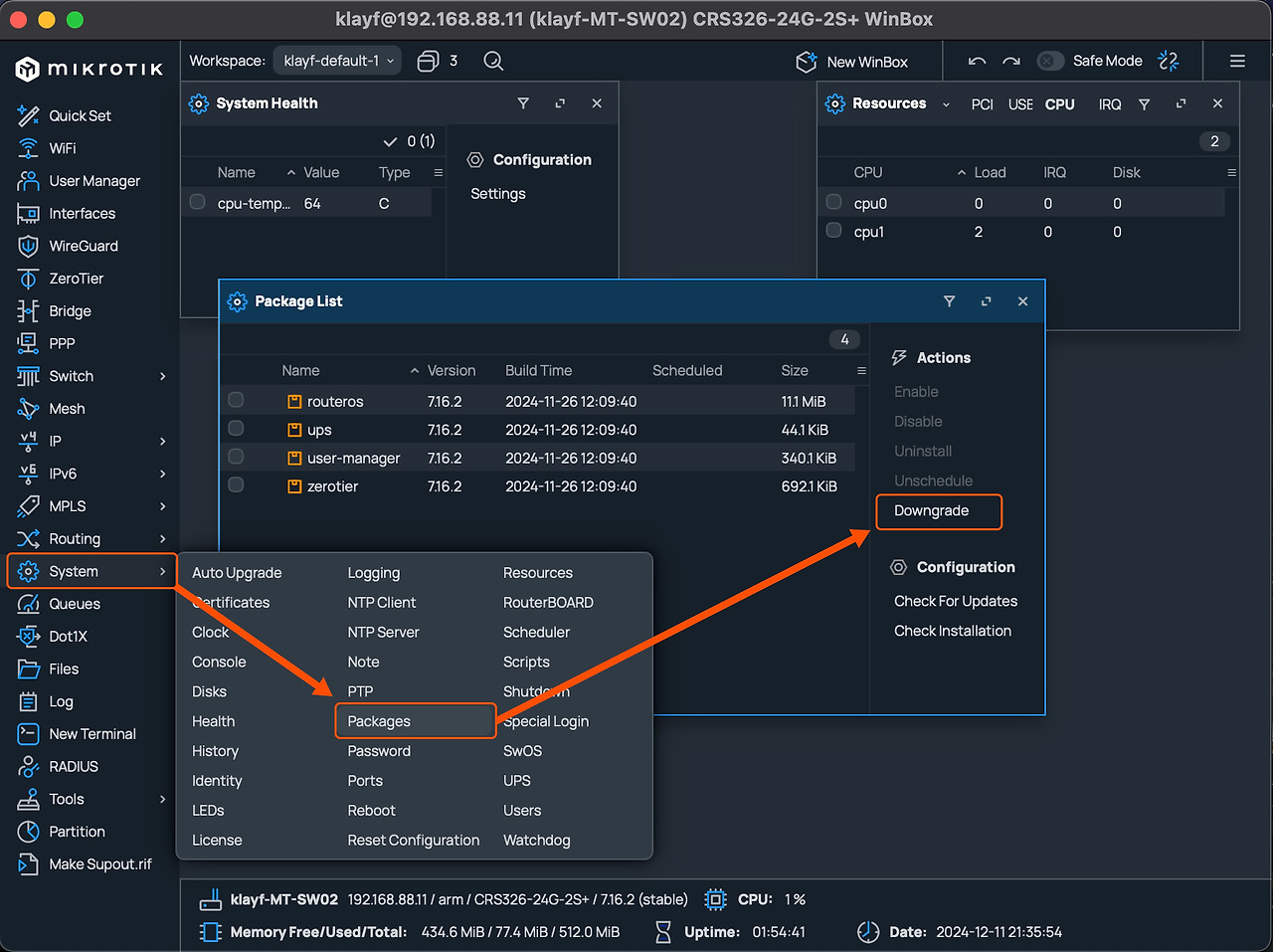Click the undo arrow in top toolbar
This screenshot has height=952, width=1273.
[977, 61]
